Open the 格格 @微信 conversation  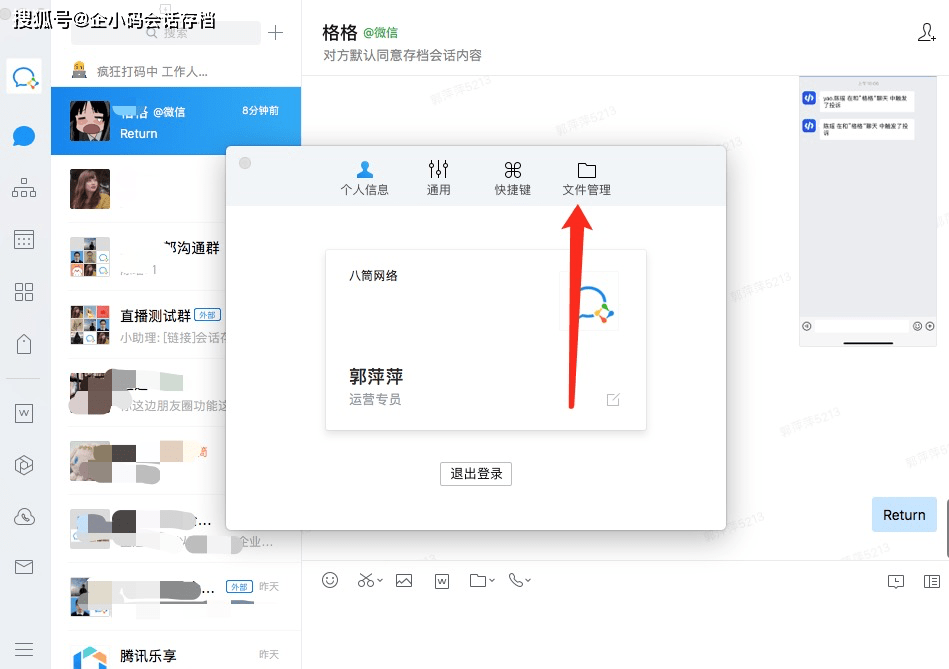pos(176,121)
